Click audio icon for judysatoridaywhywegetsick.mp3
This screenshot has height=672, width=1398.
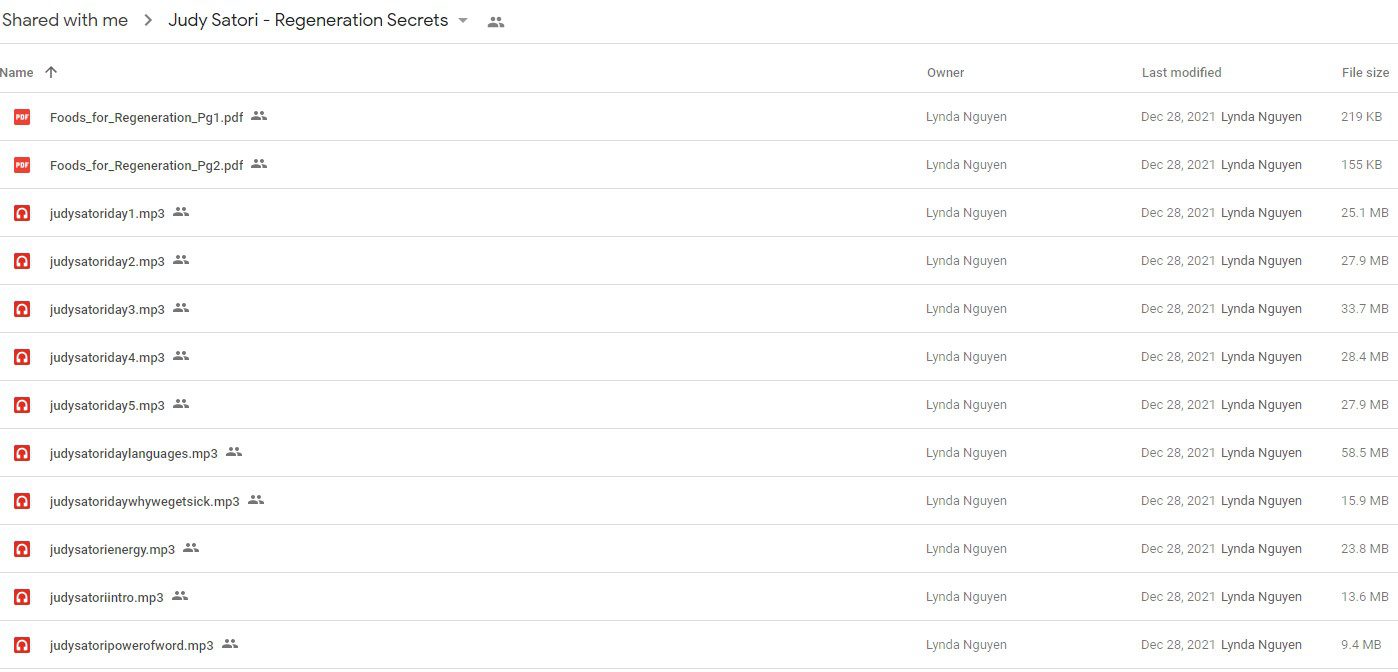click(x=22, y=501)
